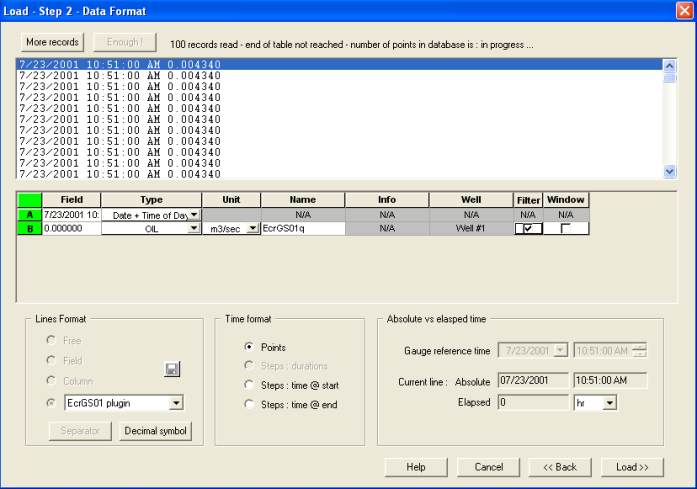Choose Steps : time @ end option
The image size is (697, 489).
point(248,404)
